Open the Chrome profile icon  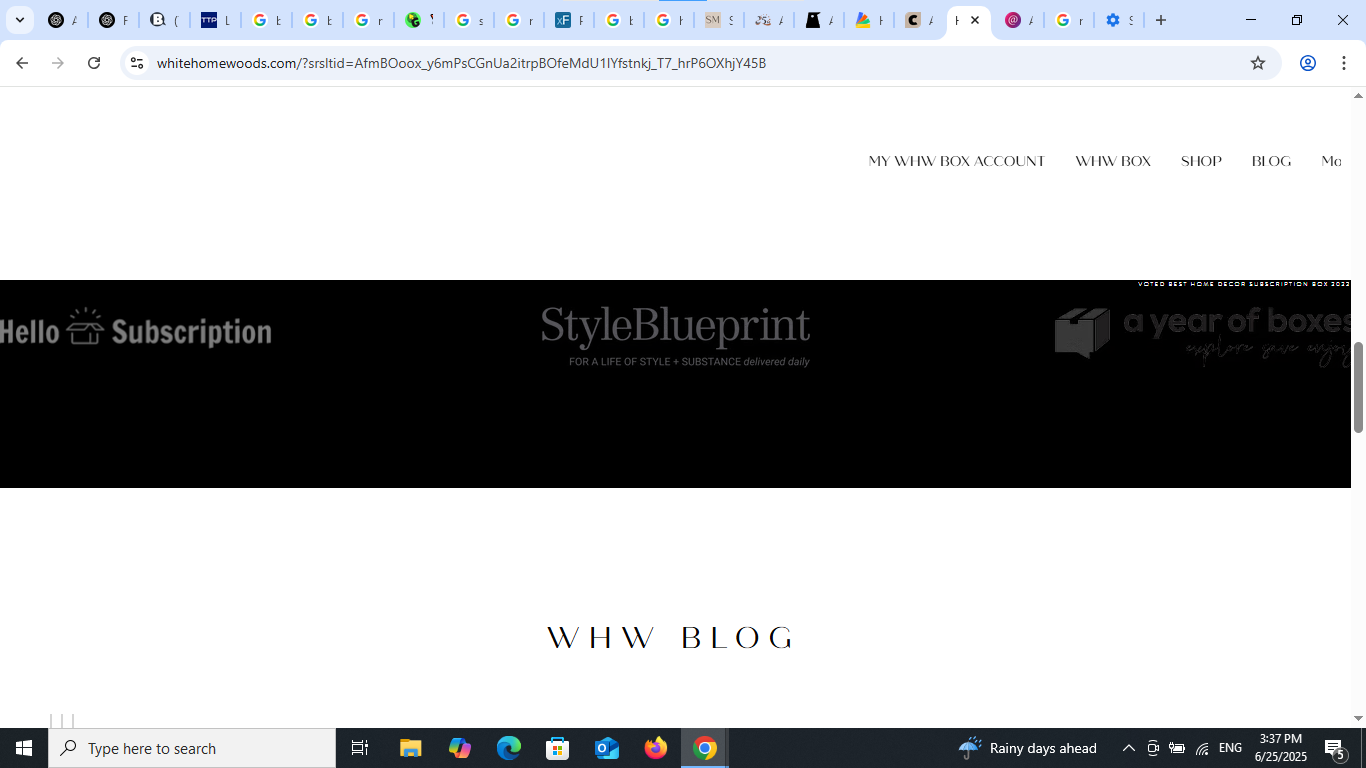(1307, 63)
